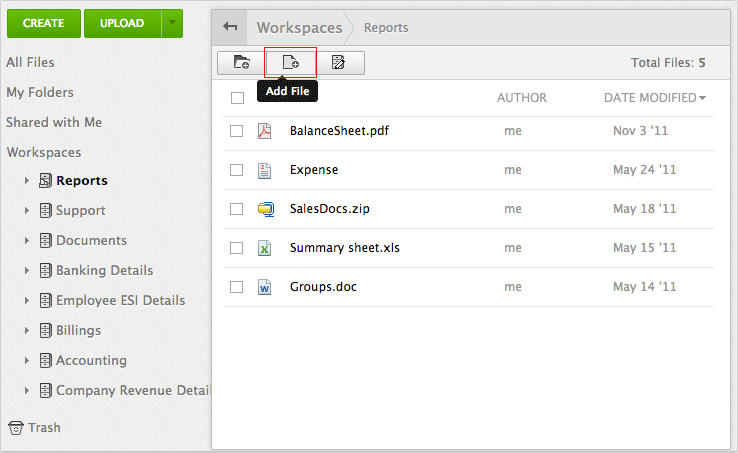The image size is (738, 453).
Task: Click the BalanceSheet.pdf PDF icon
Action: [x=265, y=131]
